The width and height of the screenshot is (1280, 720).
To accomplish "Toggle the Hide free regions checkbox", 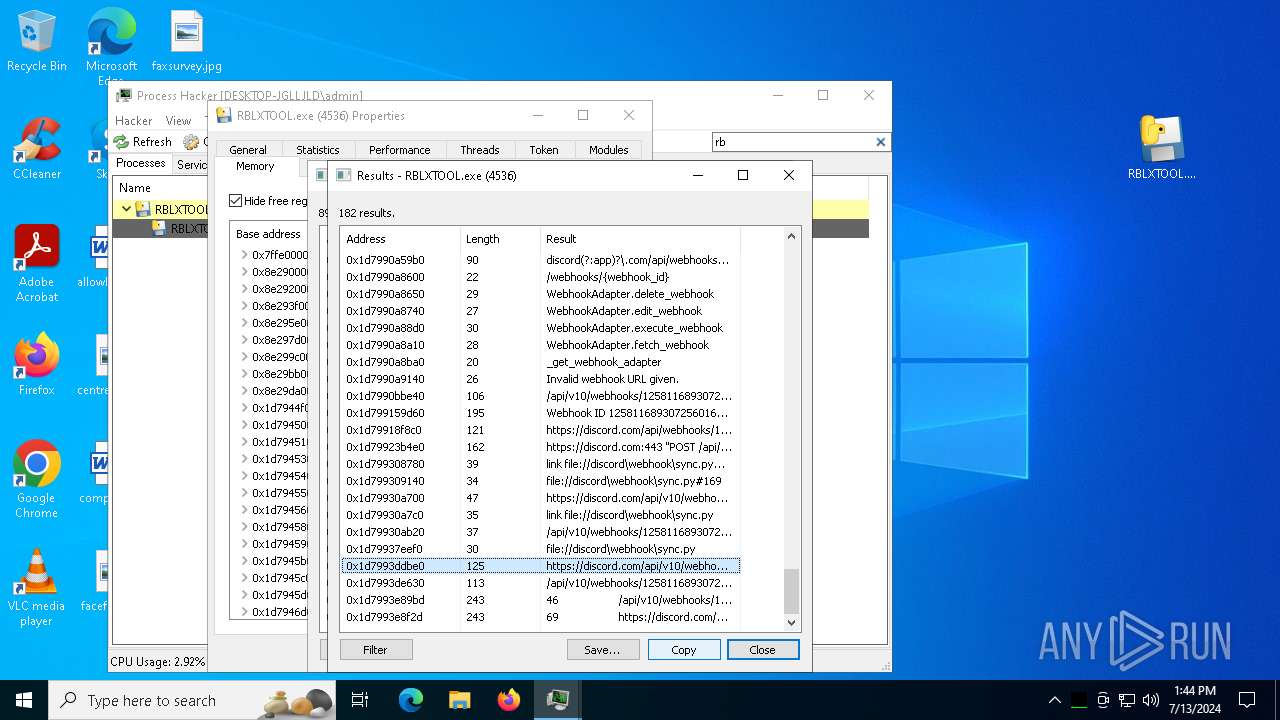I will click(x=236, y=201).
